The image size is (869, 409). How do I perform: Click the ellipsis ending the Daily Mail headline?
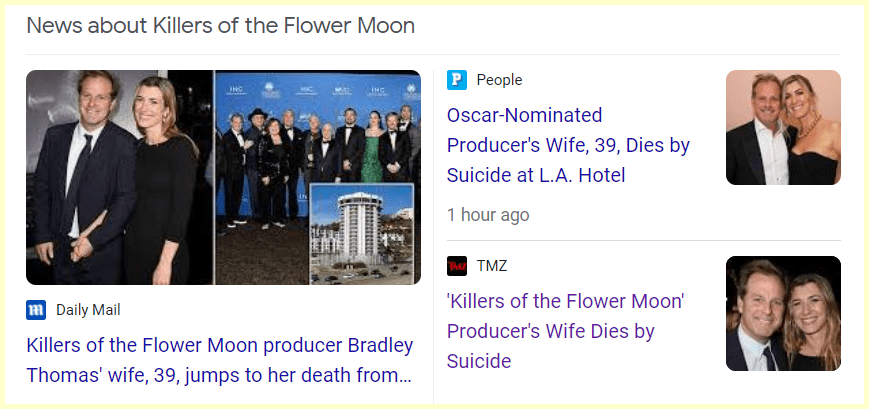pyautogui.click(x=403, y=377)
